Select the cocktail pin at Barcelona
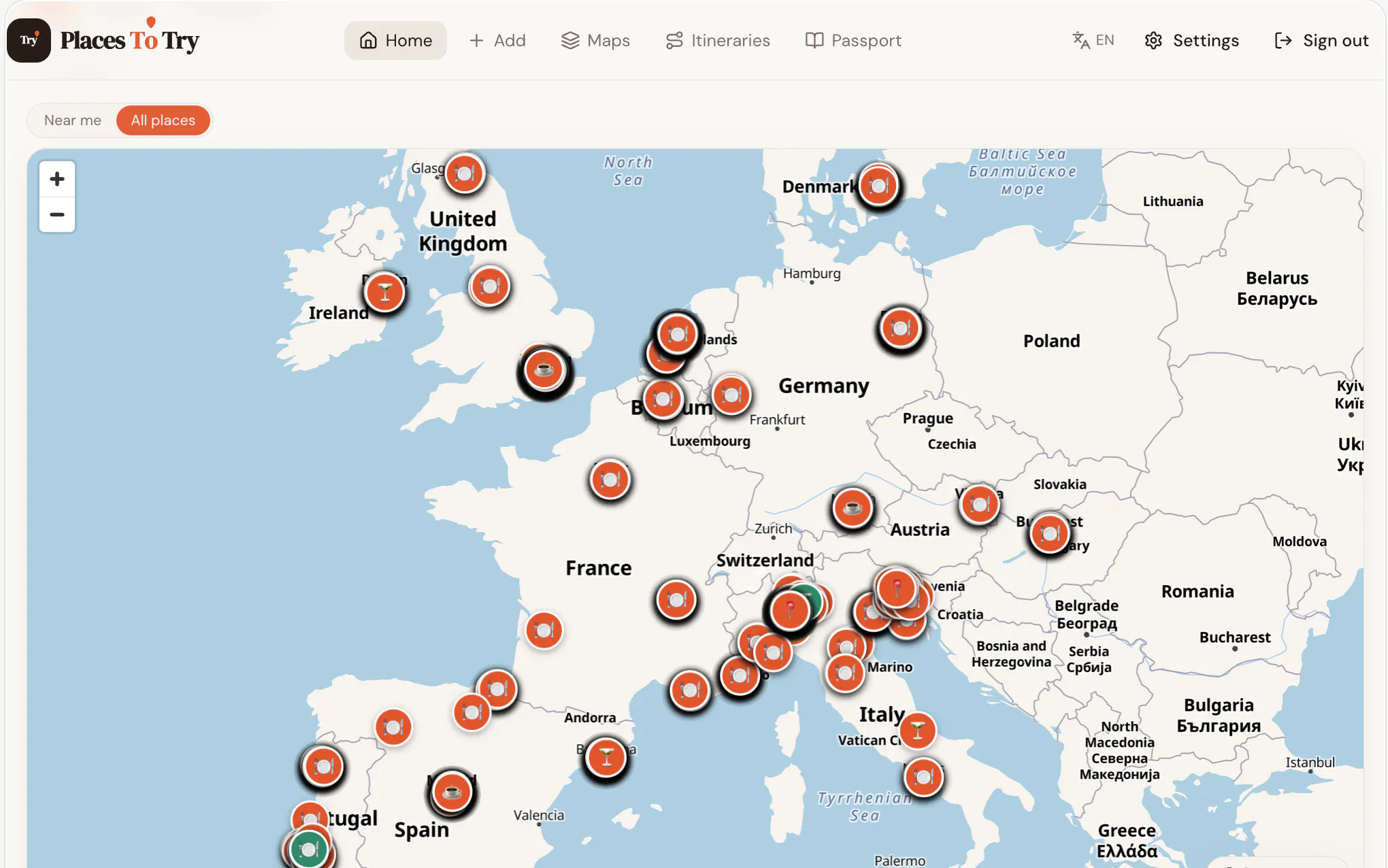This screenshot has width=1388, height=868. (x=606, y=757)
